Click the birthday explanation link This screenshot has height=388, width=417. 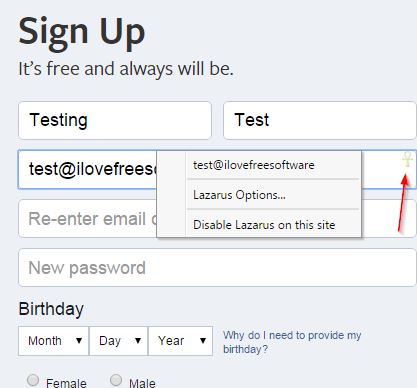pos(292,342)
